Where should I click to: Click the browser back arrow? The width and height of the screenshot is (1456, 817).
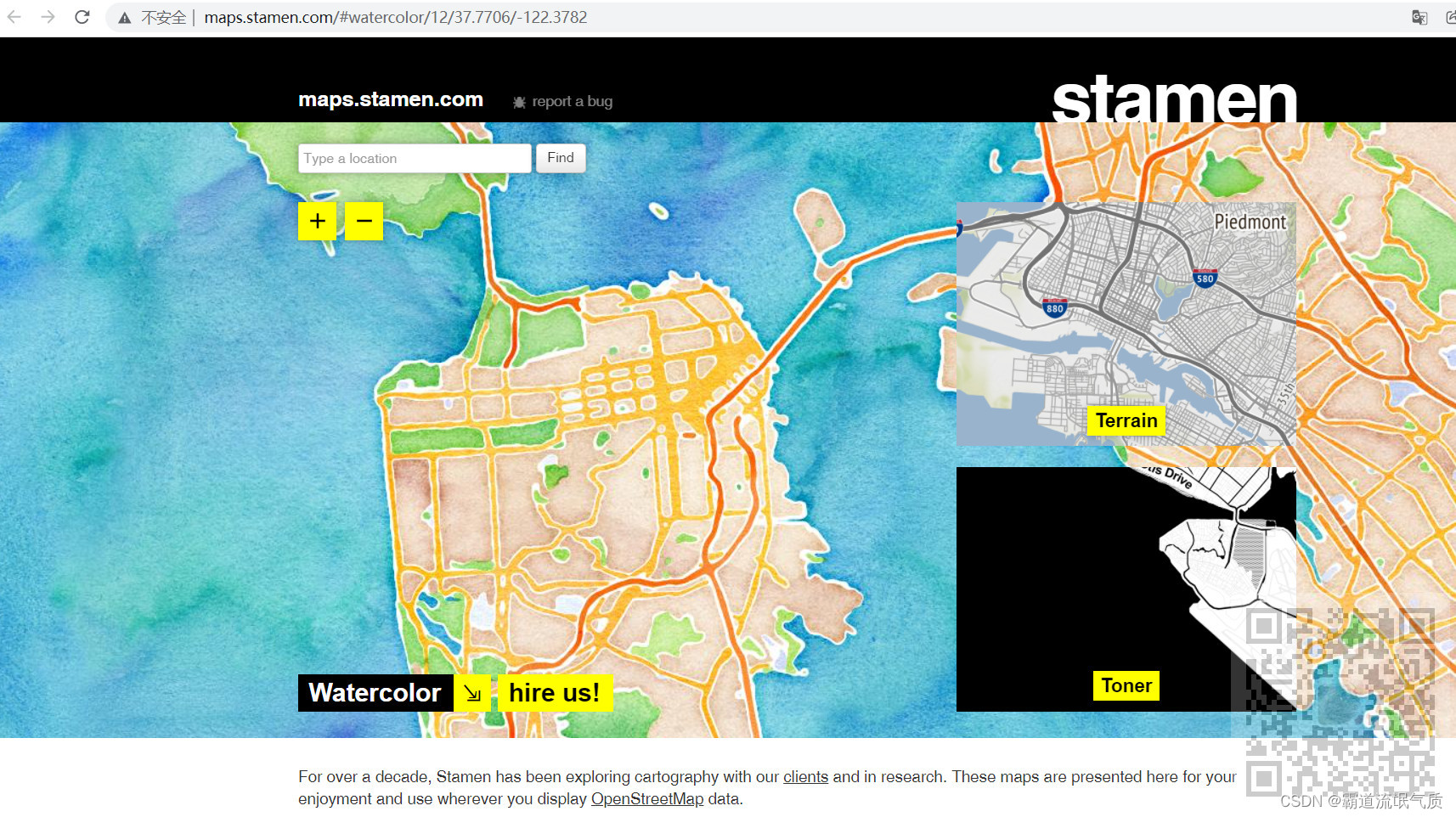[15, 17]
